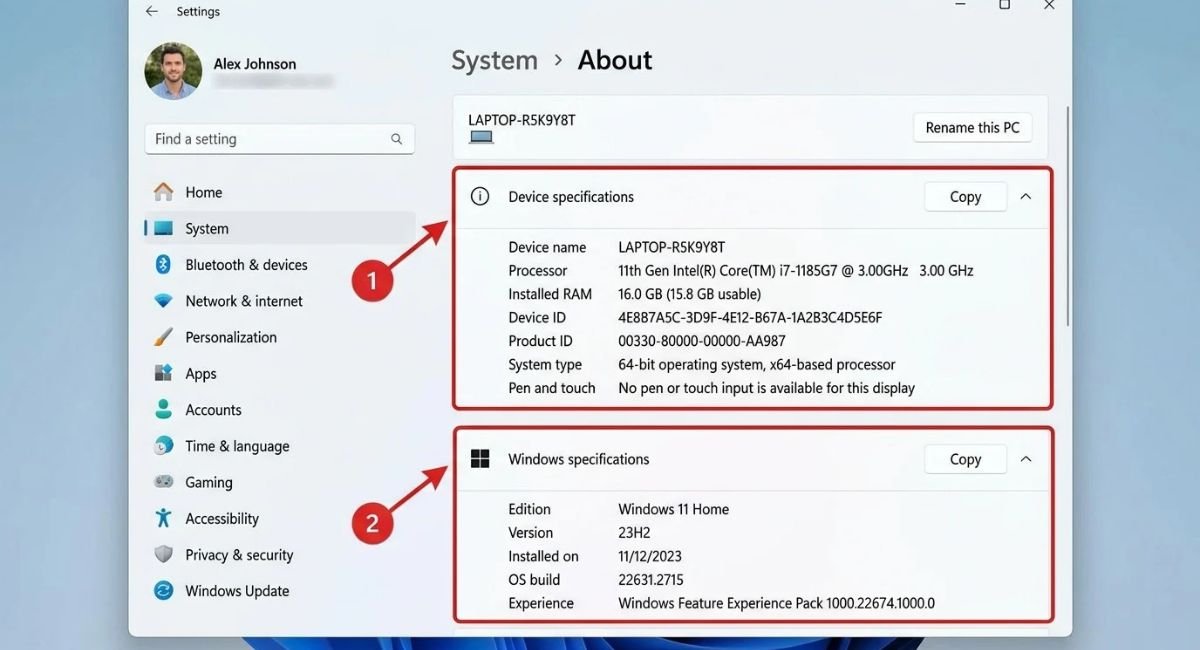Viewport: 1200px width, 650px height.
Task: Click the back arrow in Settings title bar
Action: coord(151,11)
